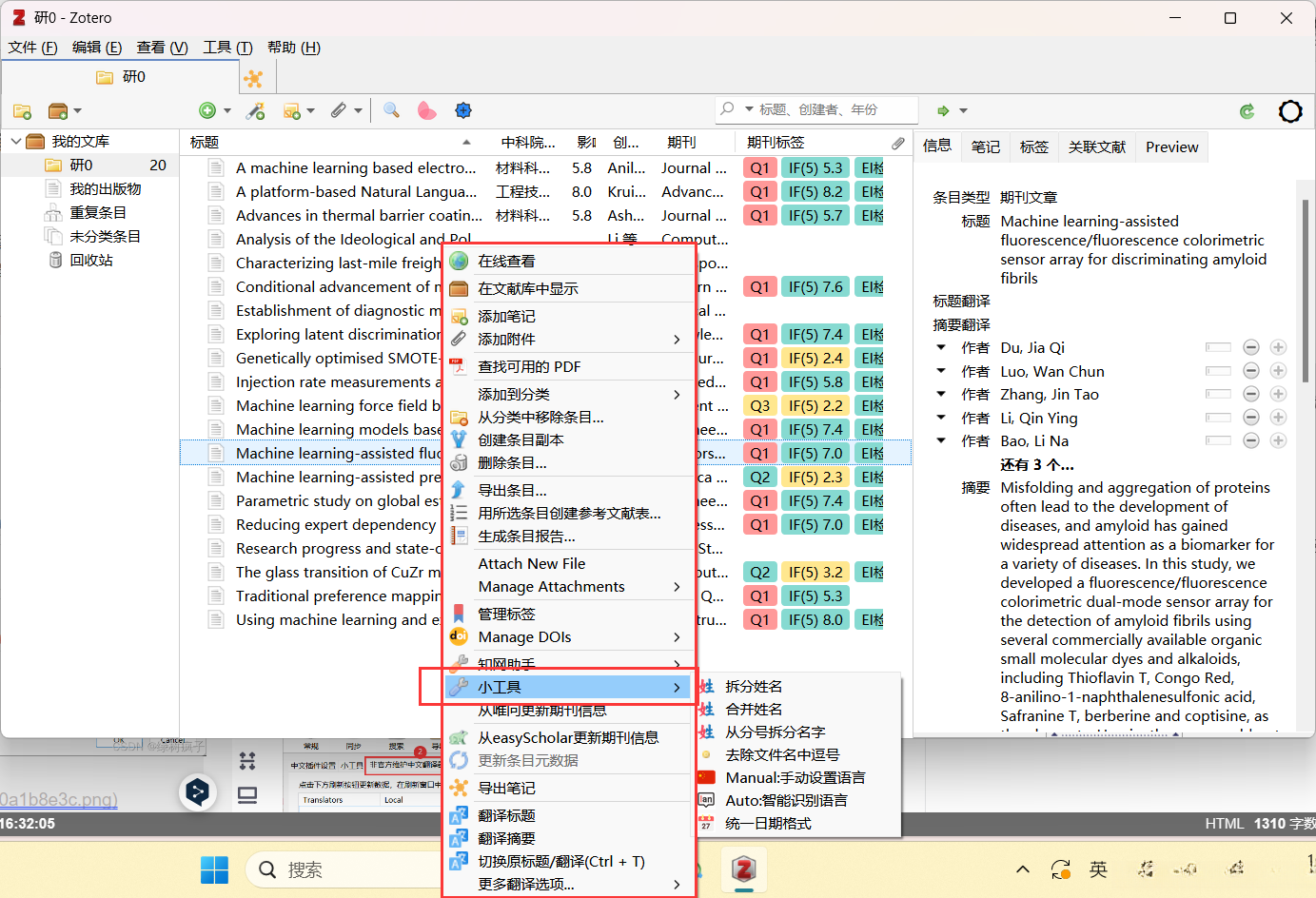The image size is (1316, 898).
Task: Open the 文件 (F) menu
Action: click(33, 48)
